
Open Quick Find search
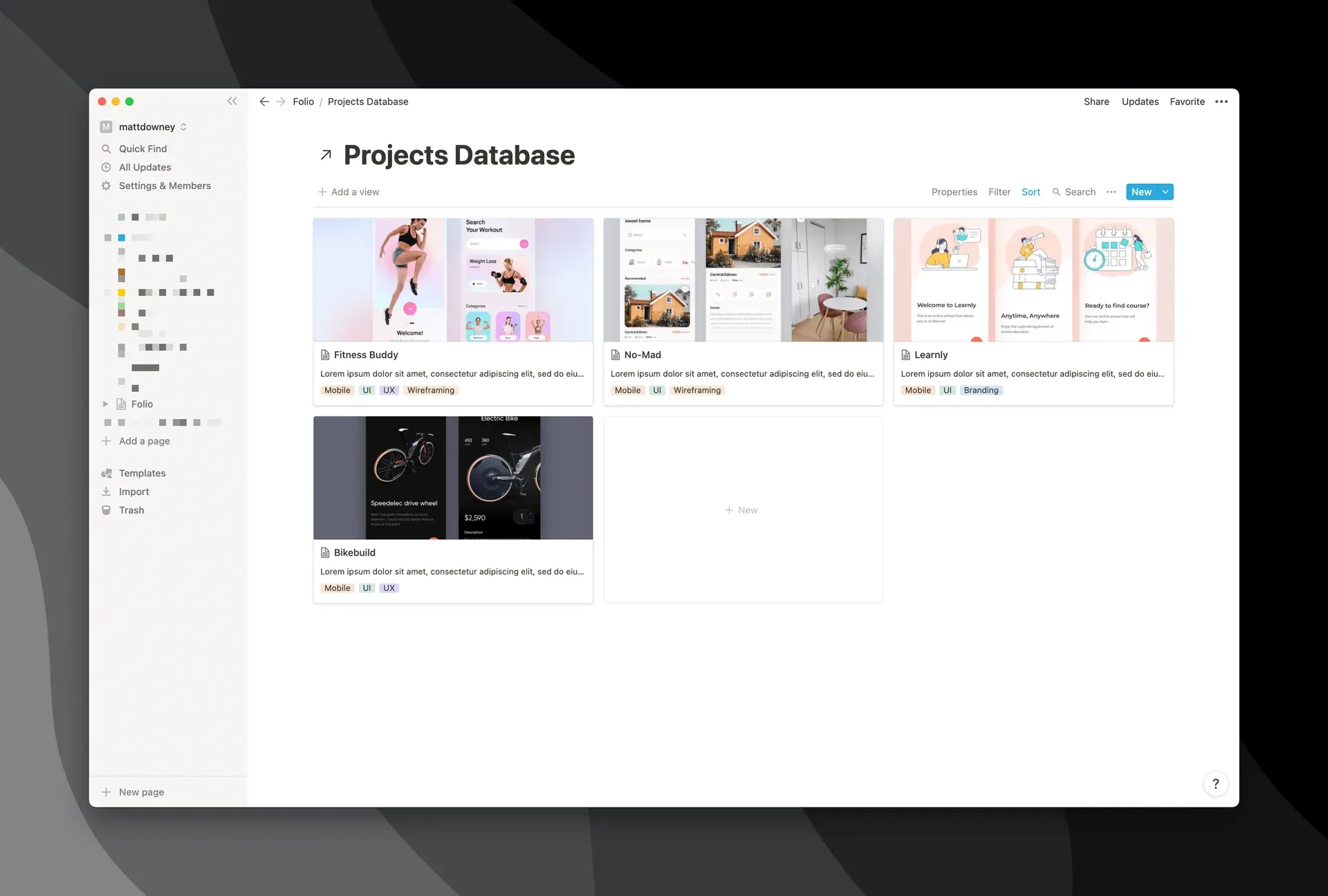coord(143,149)
